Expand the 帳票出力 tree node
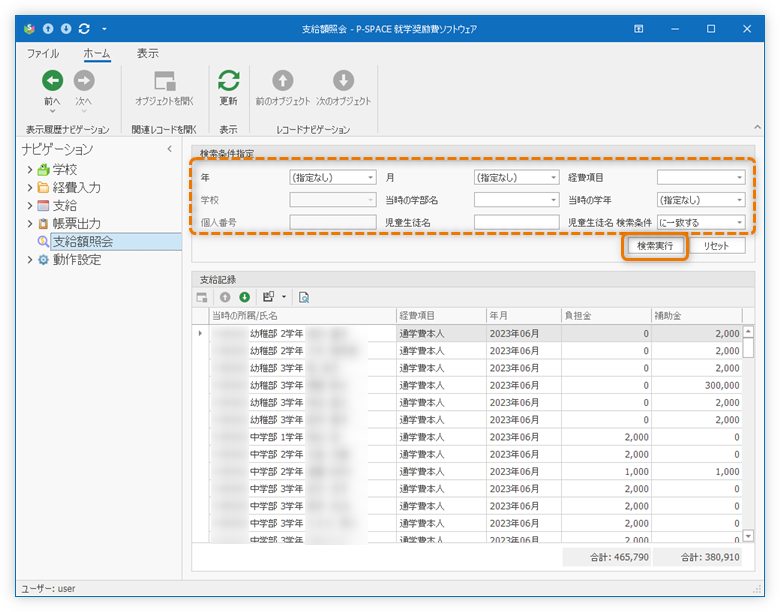The height and width of the screenshot is (612, 780). [x=30, y=224]
